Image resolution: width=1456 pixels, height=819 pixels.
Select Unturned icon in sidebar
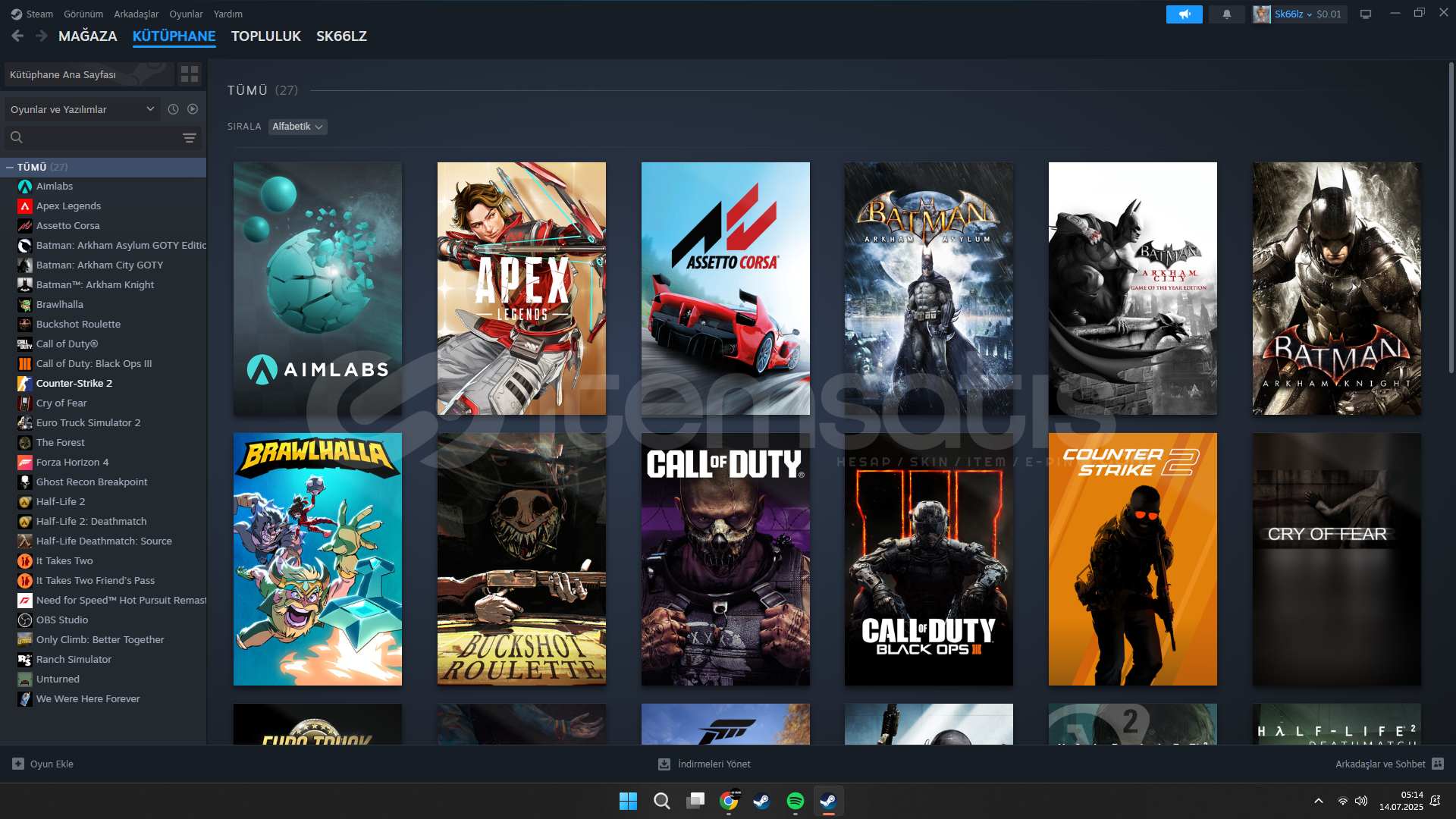(x=25, y=679)
